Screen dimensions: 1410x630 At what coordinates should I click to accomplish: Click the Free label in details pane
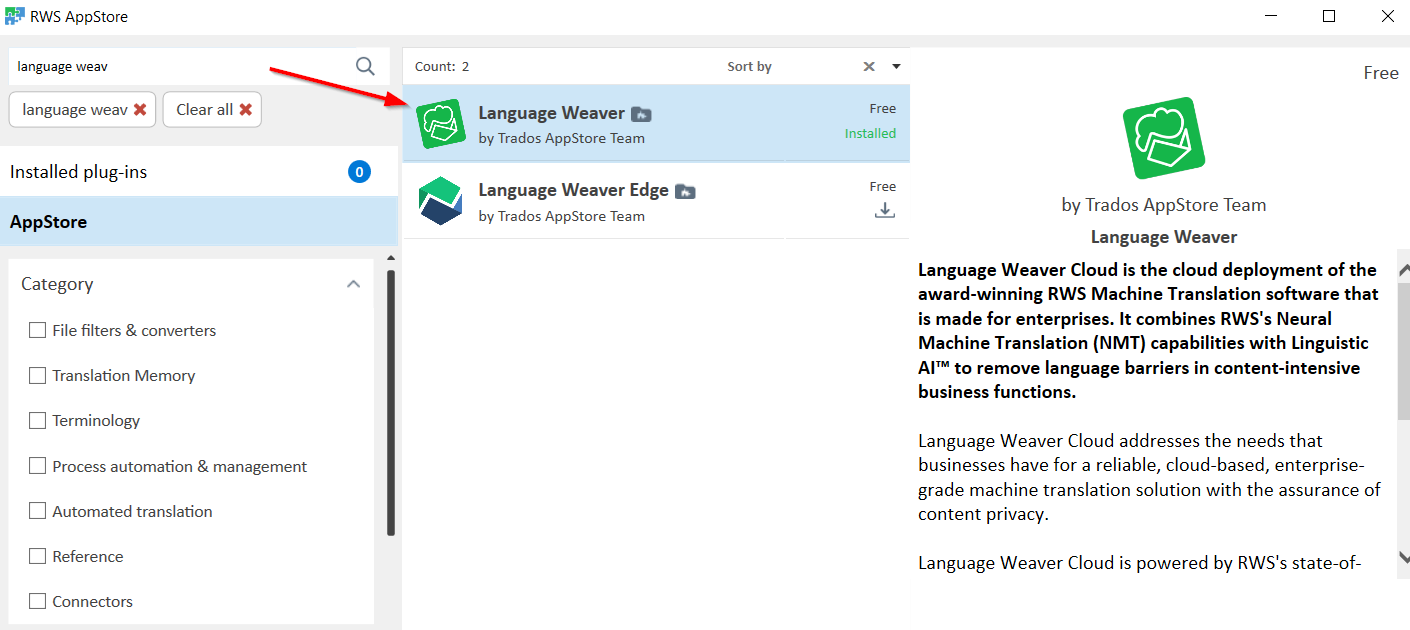1381,73
